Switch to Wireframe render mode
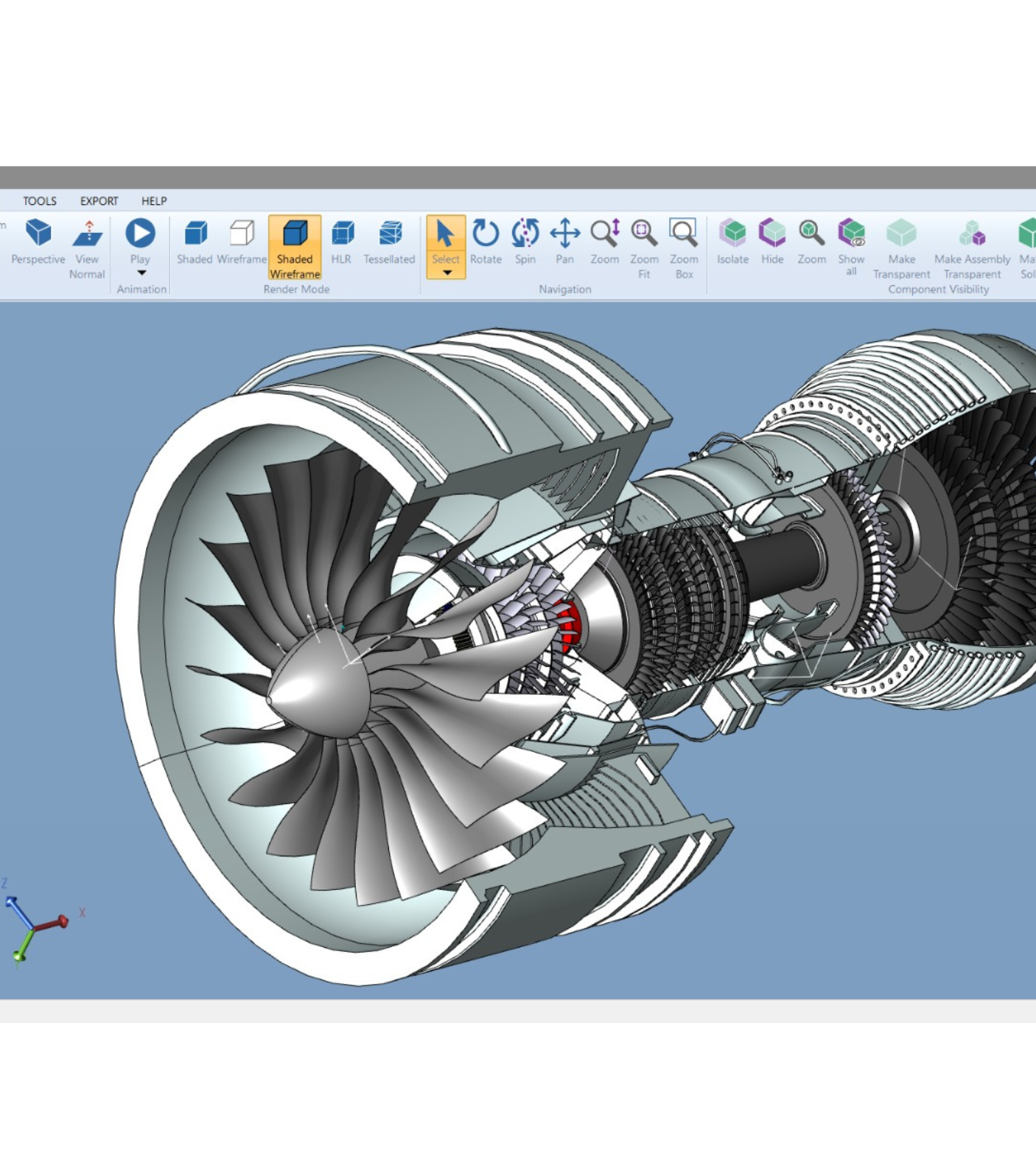1036x1152 pixels. [x=242, y=242]
